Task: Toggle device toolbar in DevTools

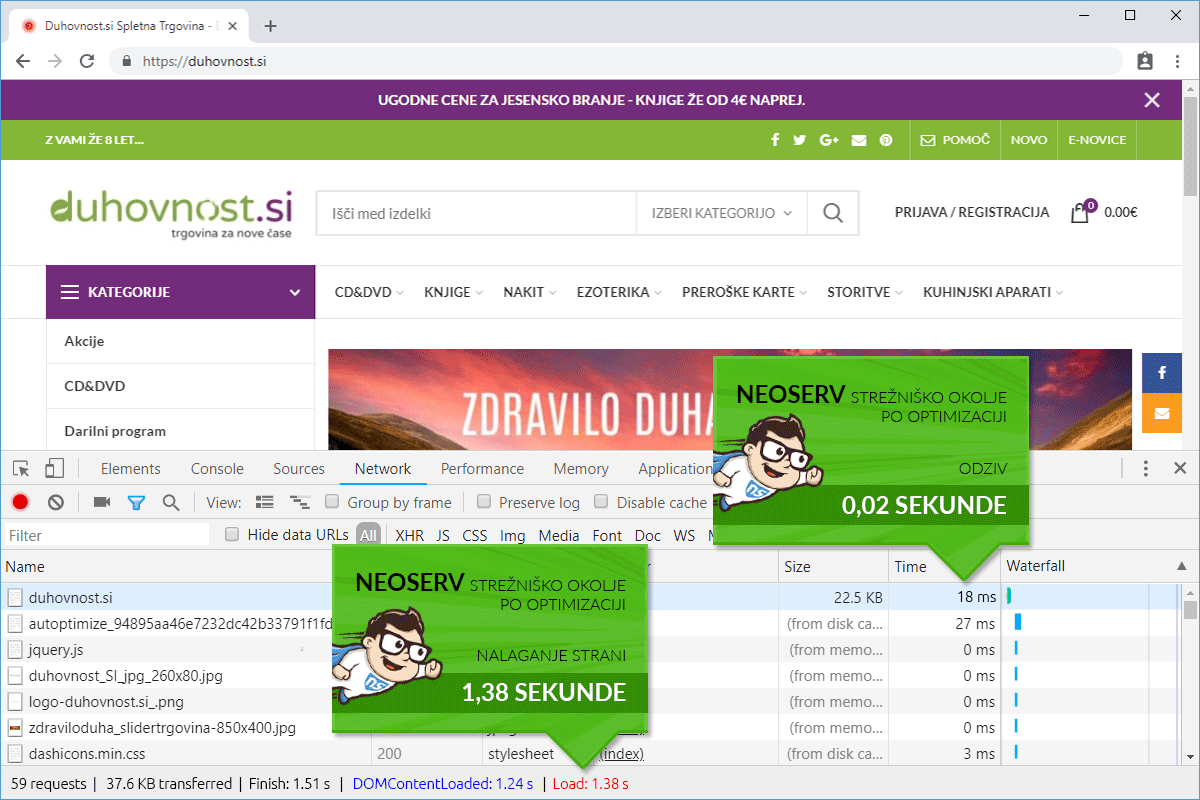Action: 54,468
